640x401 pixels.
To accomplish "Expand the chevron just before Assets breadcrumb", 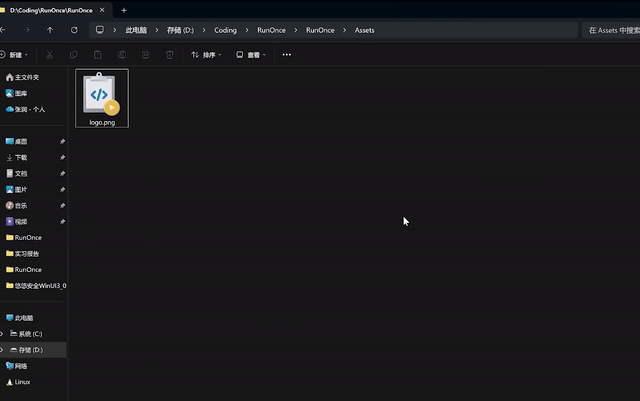I will (x=344, y=30).
